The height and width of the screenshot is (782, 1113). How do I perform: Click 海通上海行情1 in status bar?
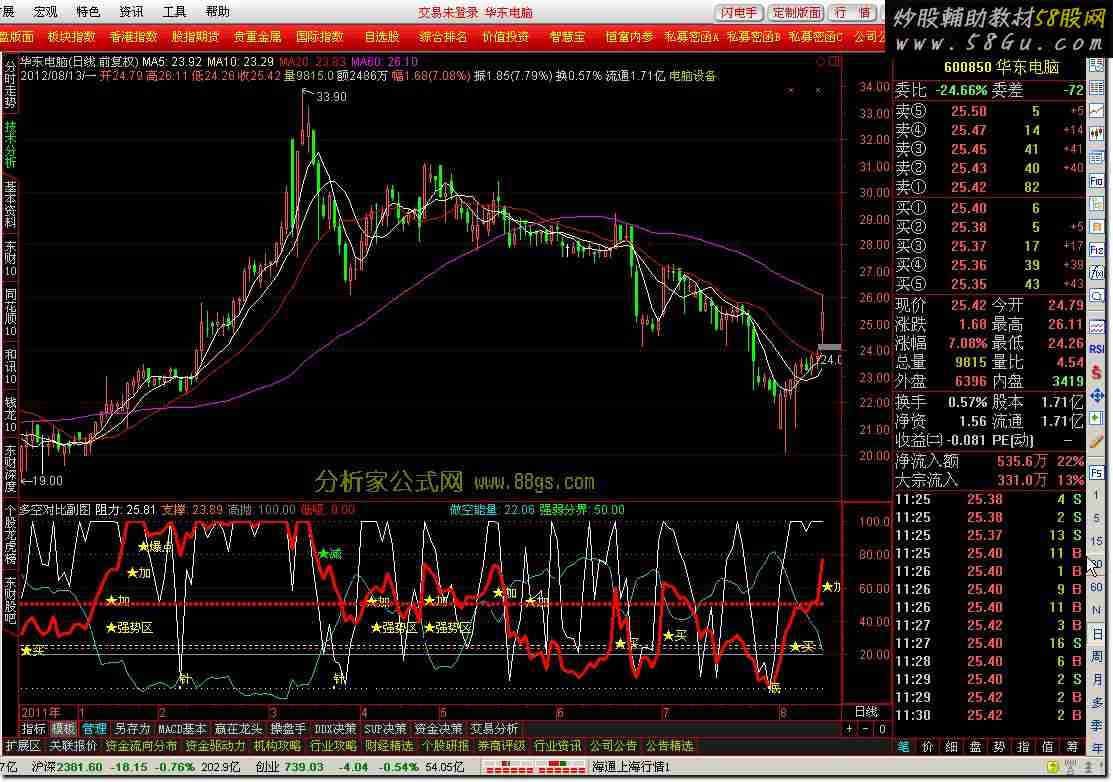(632, 766)
